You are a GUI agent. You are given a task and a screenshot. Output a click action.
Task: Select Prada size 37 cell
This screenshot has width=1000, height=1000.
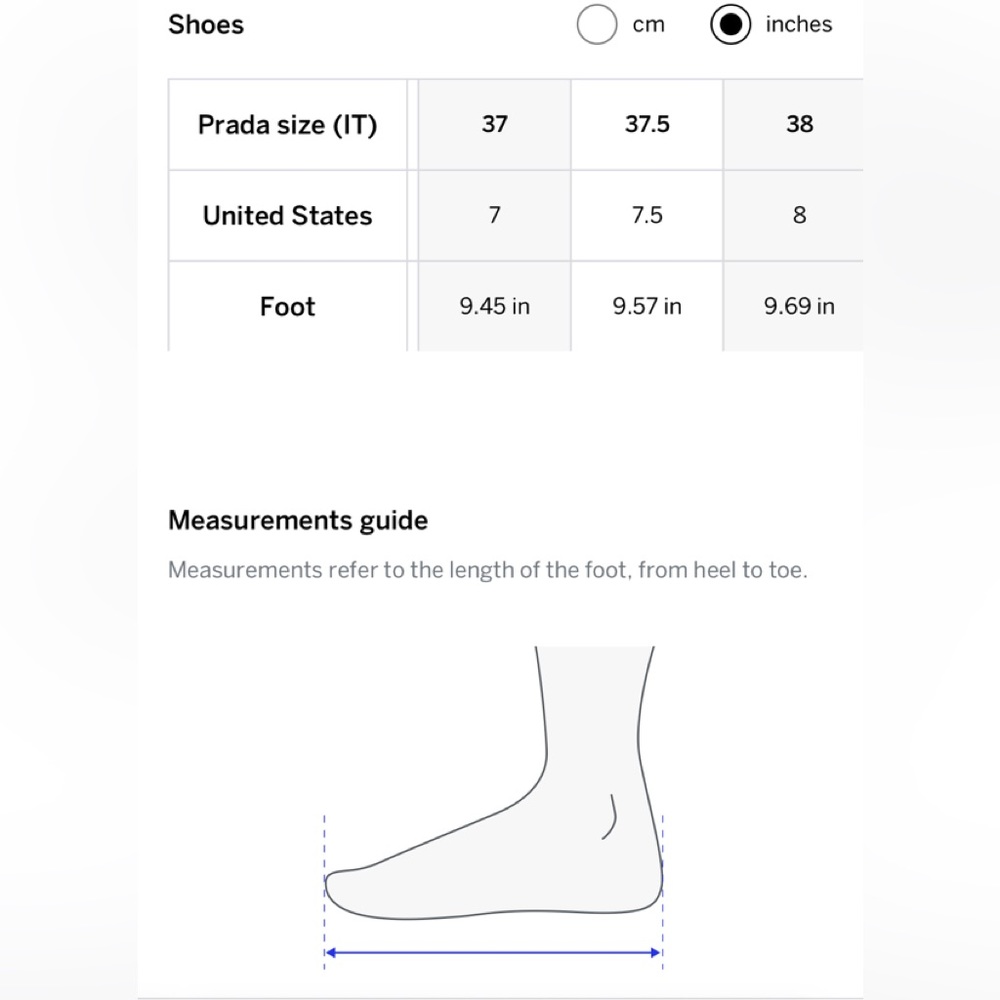494,125
